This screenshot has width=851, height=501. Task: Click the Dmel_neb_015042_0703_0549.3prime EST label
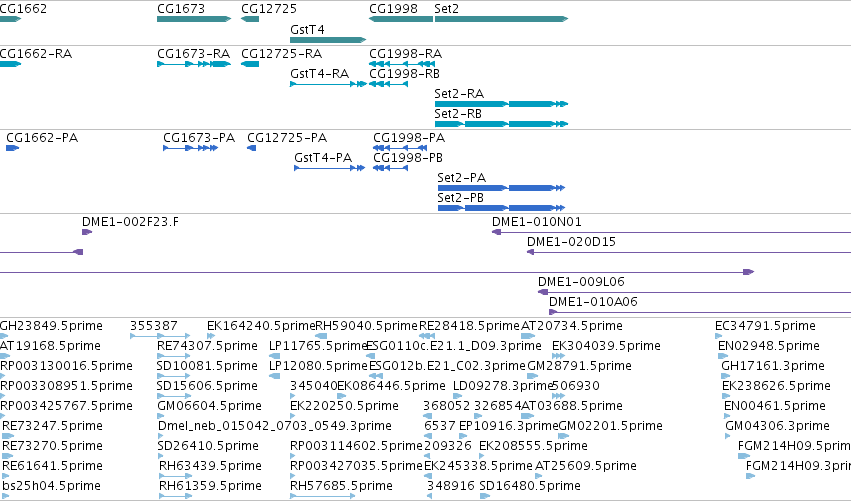[x=275, y=427]
